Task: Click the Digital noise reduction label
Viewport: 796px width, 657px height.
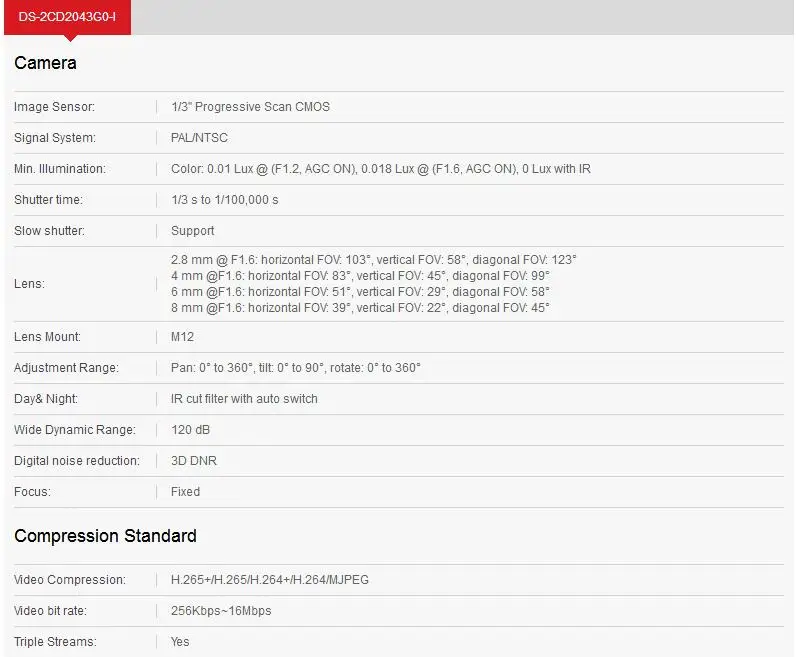Action: [77, 461]
